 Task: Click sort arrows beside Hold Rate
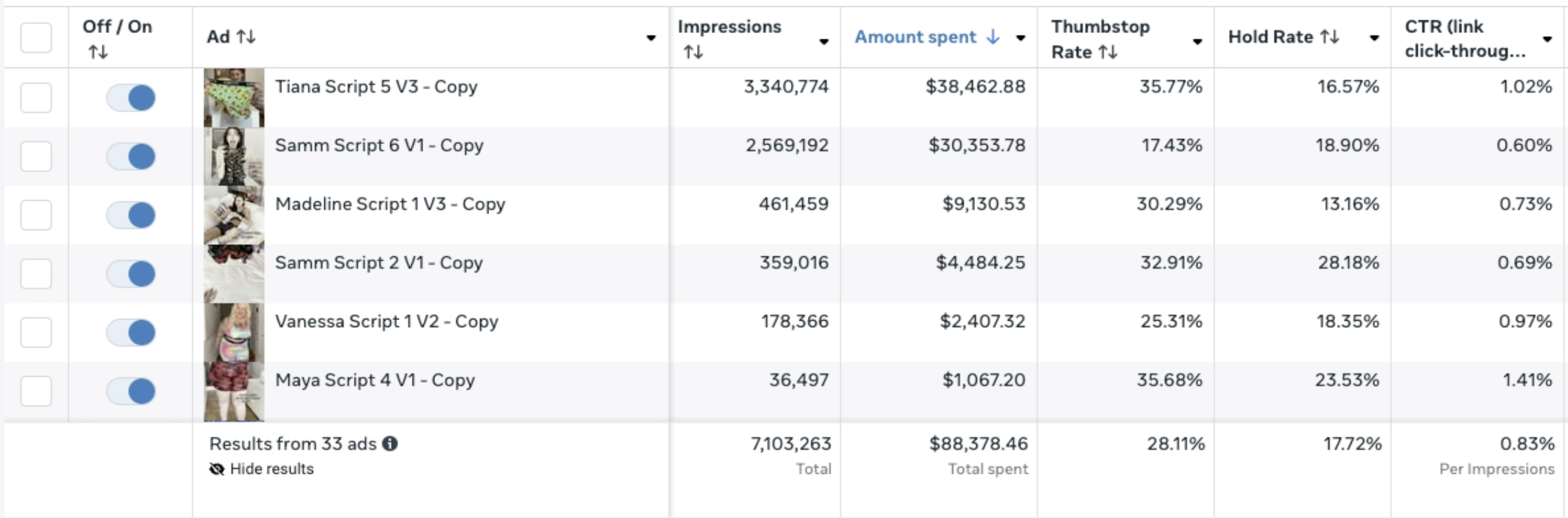click(x=1329, y=36)
